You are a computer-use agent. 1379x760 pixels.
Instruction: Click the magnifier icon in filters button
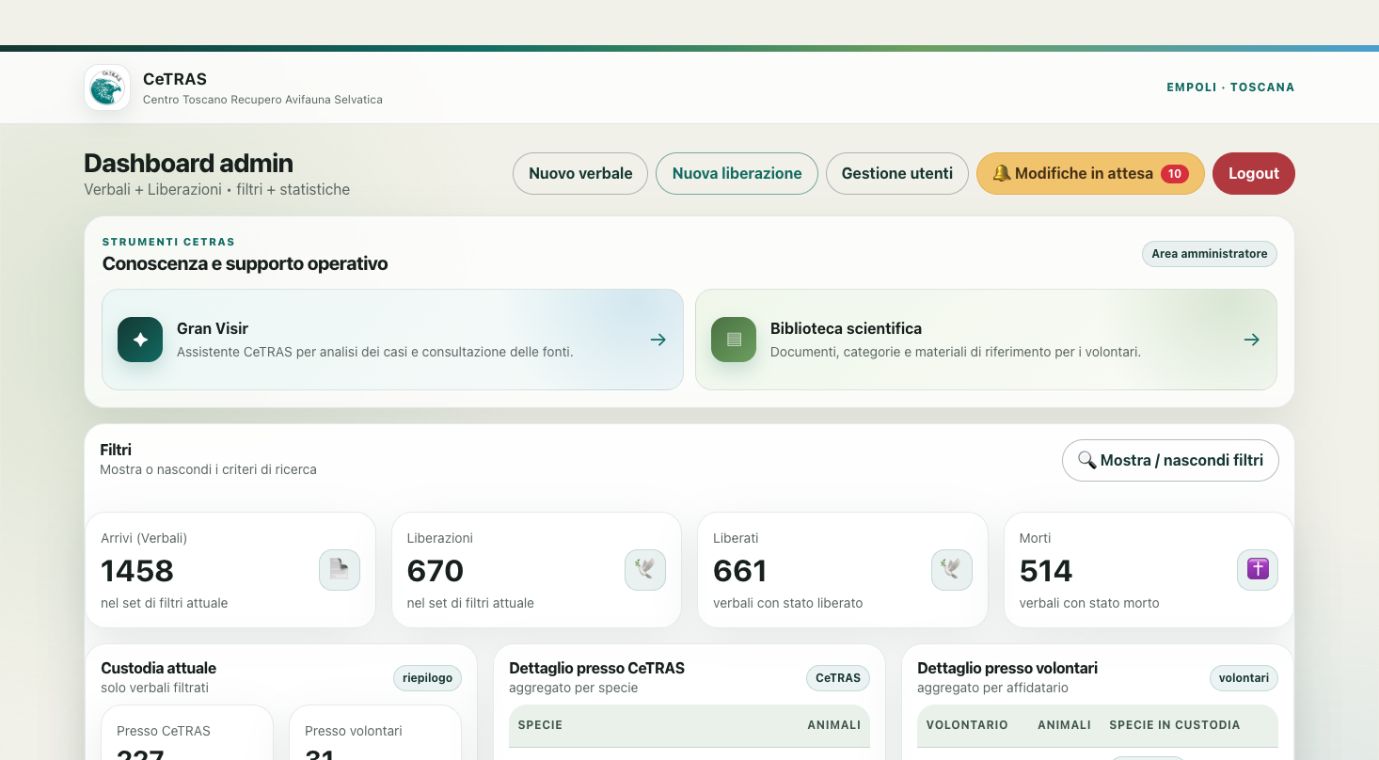point(1087,460)
